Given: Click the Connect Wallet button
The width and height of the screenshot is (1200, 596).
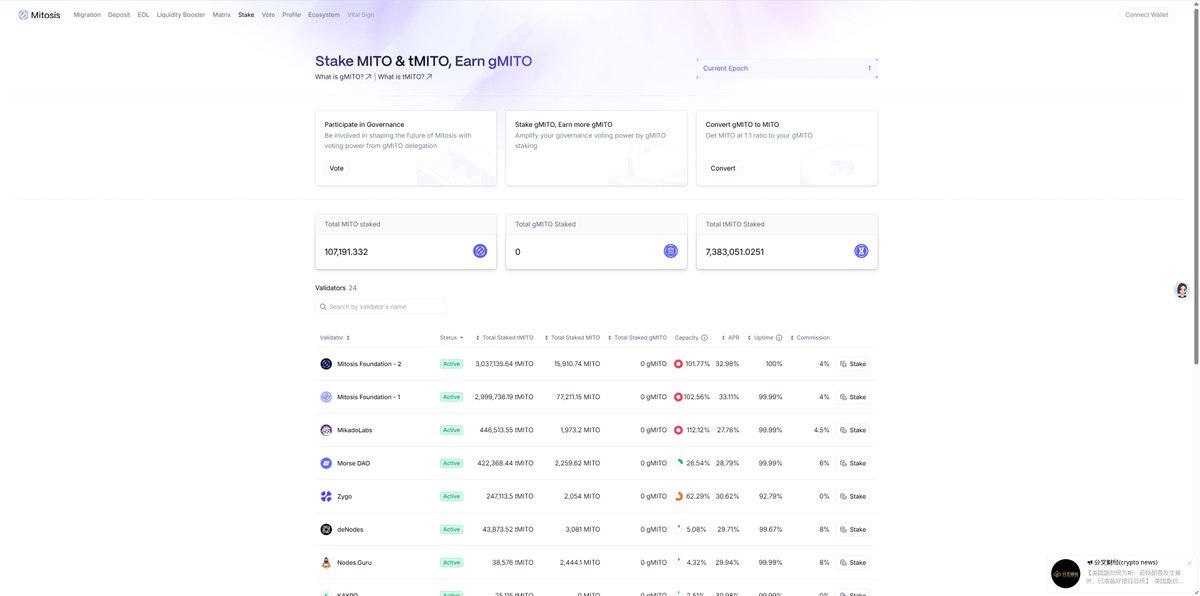Looking at the screenshot, I should [1146, 15].
